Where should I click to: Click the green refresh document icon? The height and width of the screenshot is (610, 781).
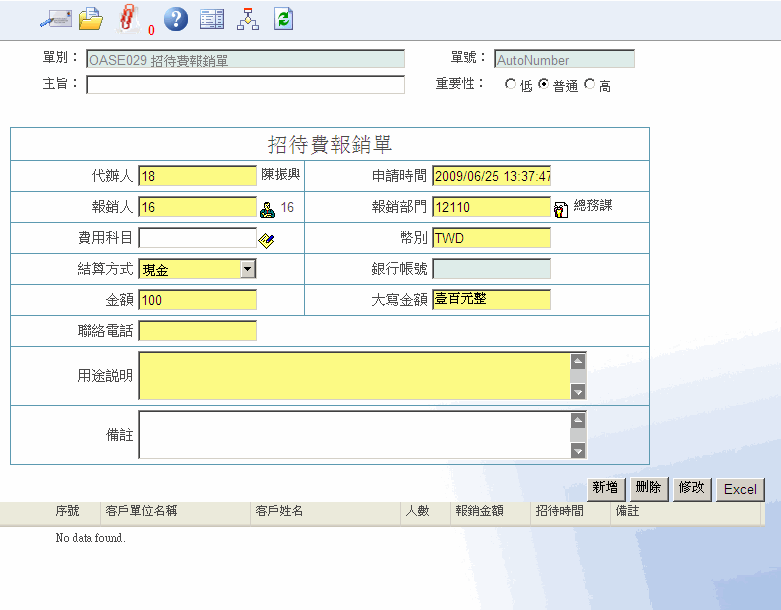[283, 18]
